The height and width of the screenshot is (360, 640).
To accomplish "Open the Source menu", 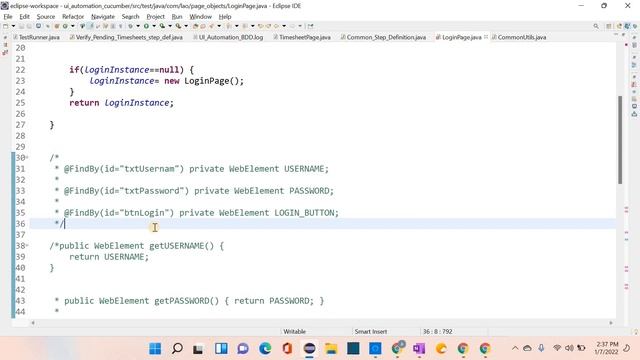I will [x=46, y=17].
